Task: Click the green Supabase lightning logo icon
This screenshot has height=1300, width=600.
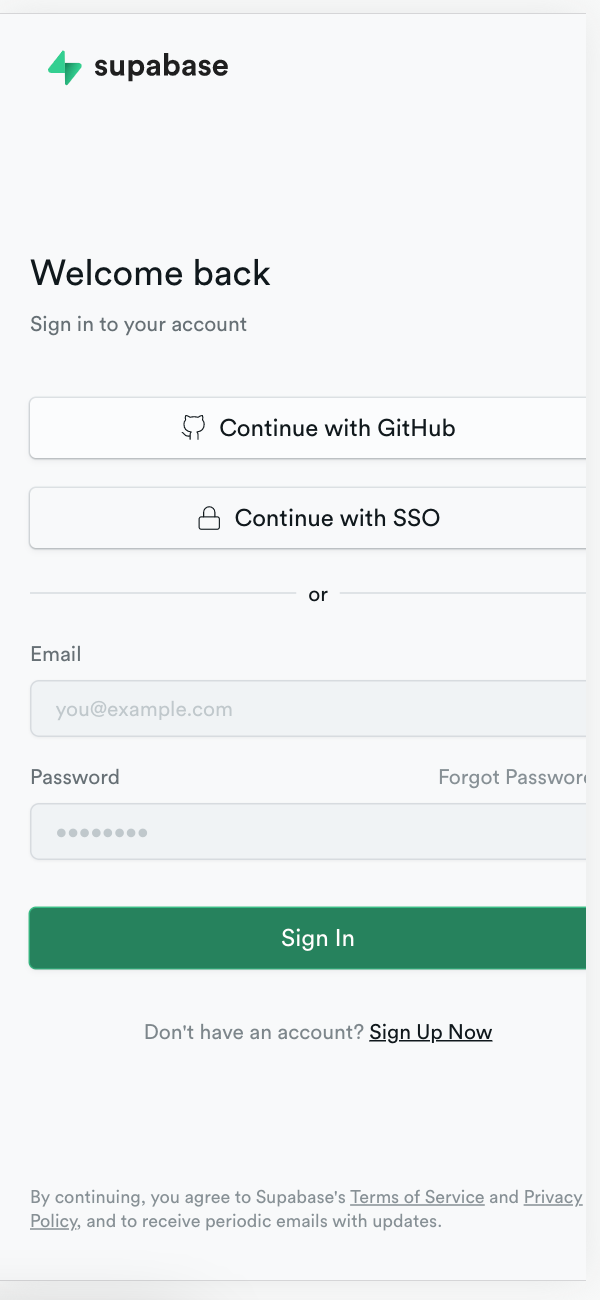Action: pyautogui.click(x=62, y=66)
